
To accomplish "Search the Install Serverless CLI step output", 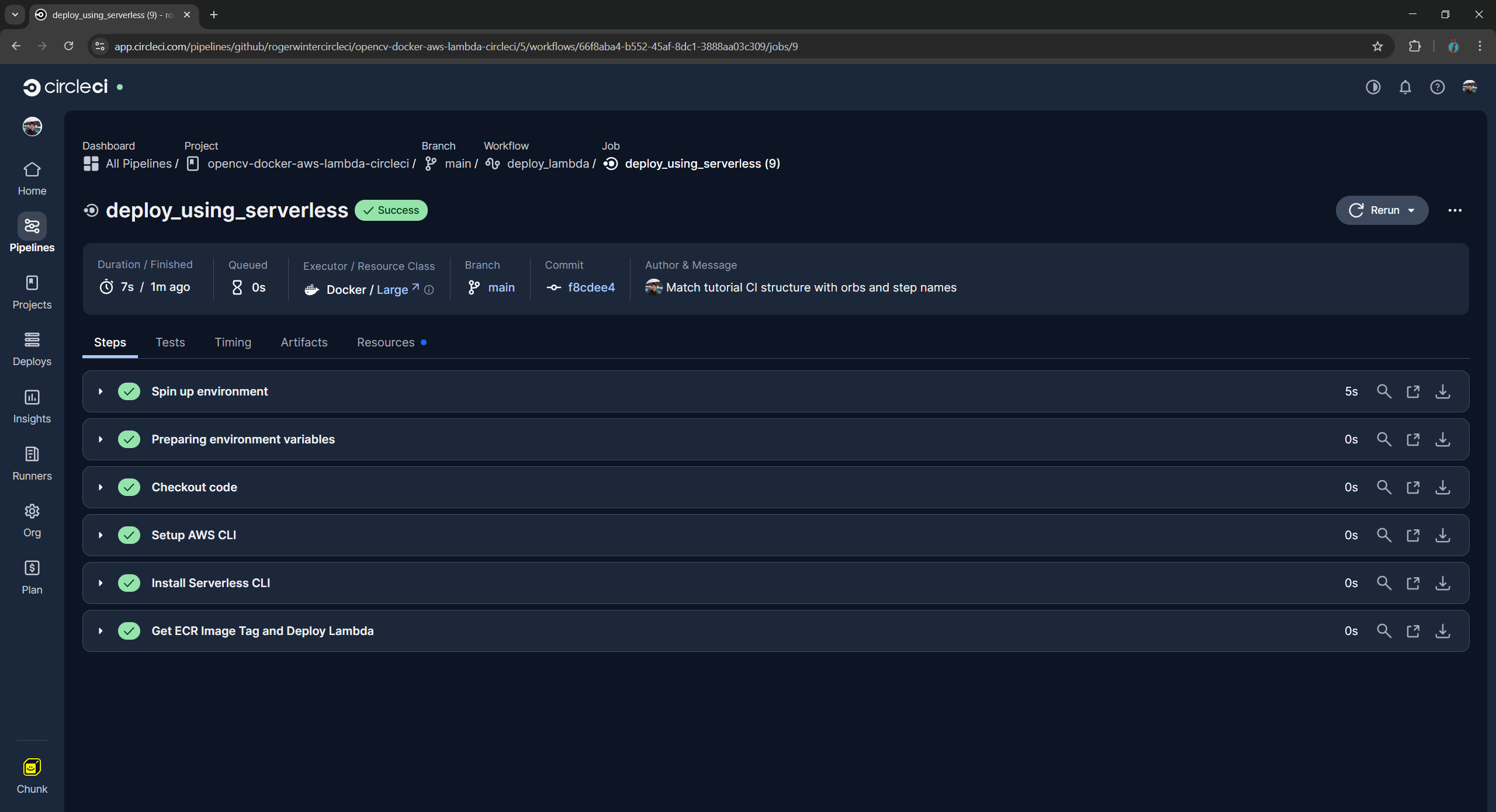I will tap(1384, 583).
